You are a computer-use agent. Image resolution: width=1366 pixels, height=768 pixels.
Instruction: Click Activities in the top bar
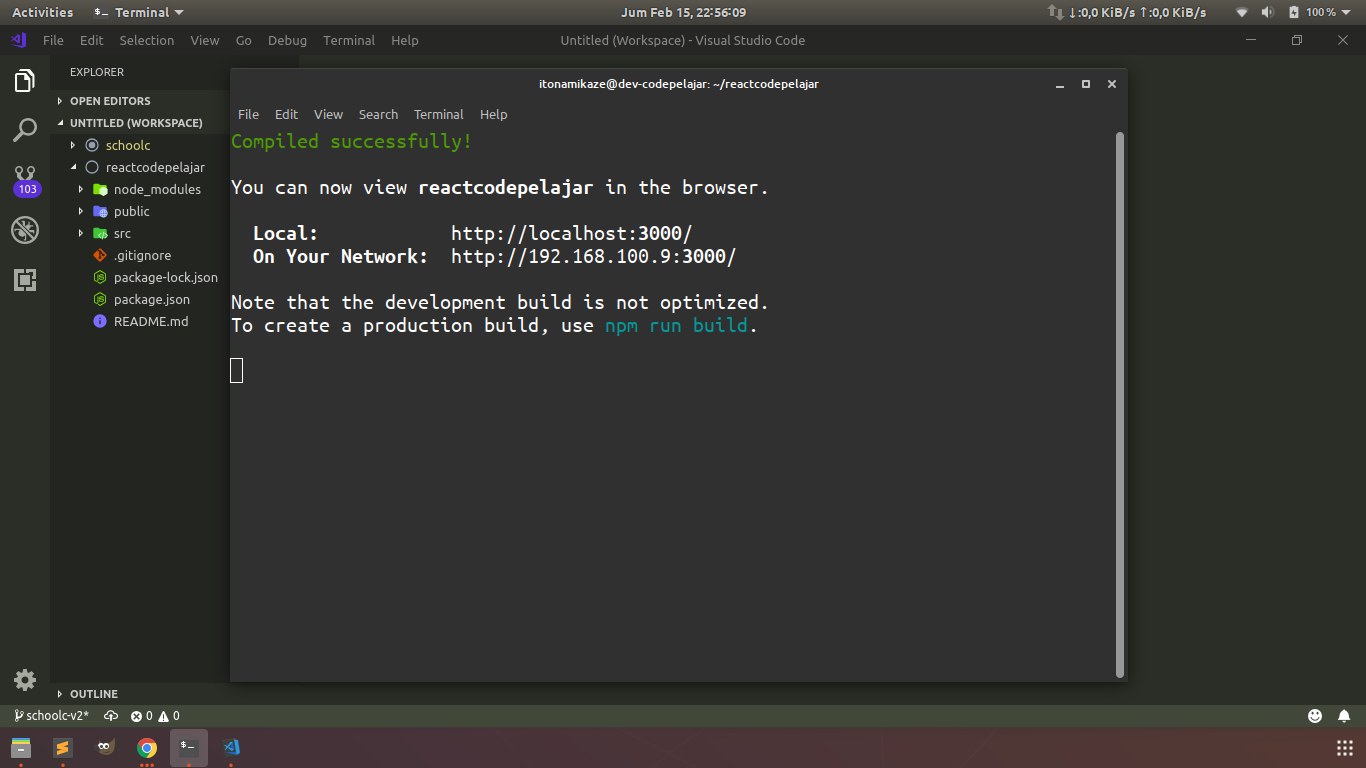click(x=42, y=12)
